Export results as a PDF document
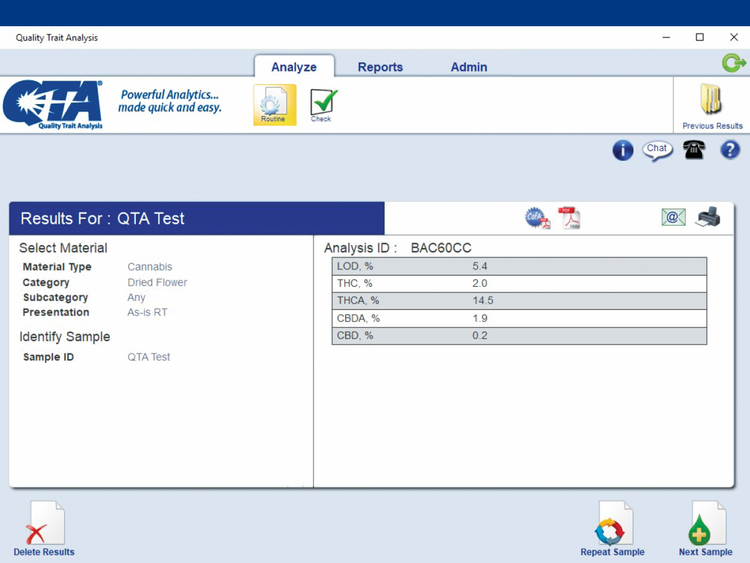Screen dimensions: 750x563 coord(569,218)
